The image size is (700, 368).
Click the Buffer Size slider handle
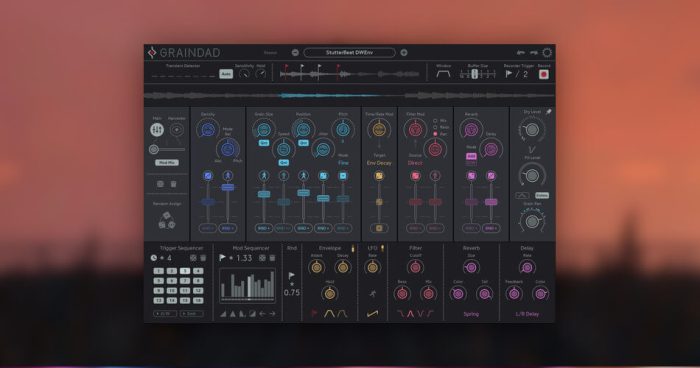click(x=475, y=74)
